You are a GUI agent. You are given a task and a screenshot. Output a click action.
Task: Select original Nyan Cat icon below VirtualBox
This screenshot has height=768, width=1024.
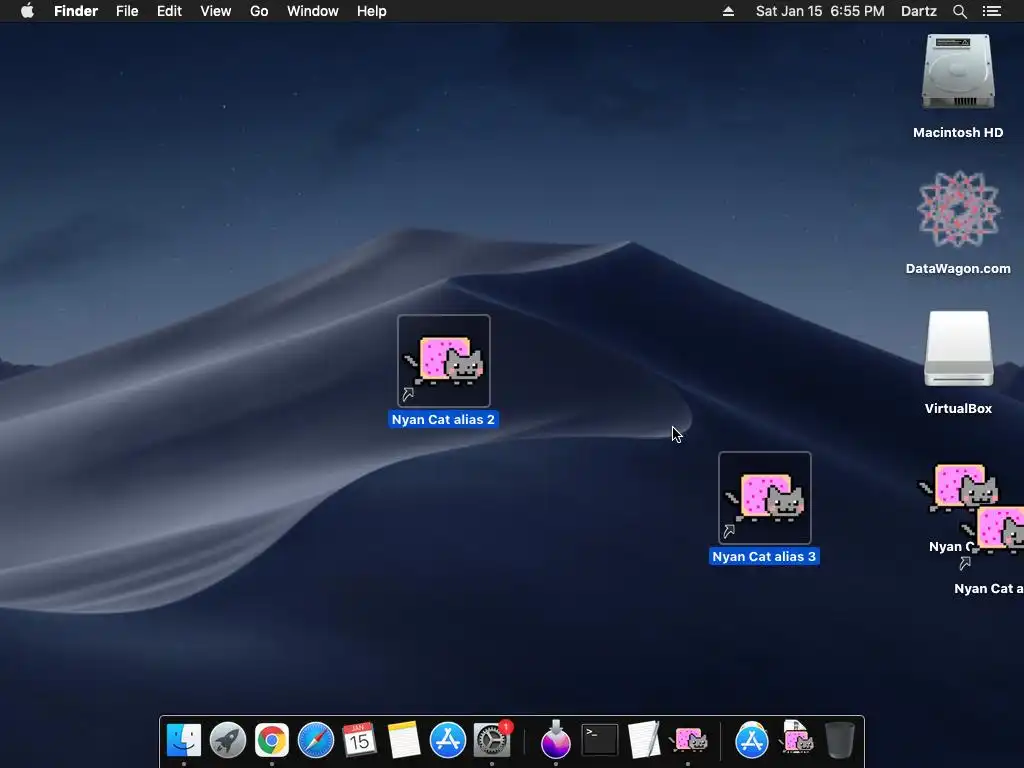click(958, 488)
